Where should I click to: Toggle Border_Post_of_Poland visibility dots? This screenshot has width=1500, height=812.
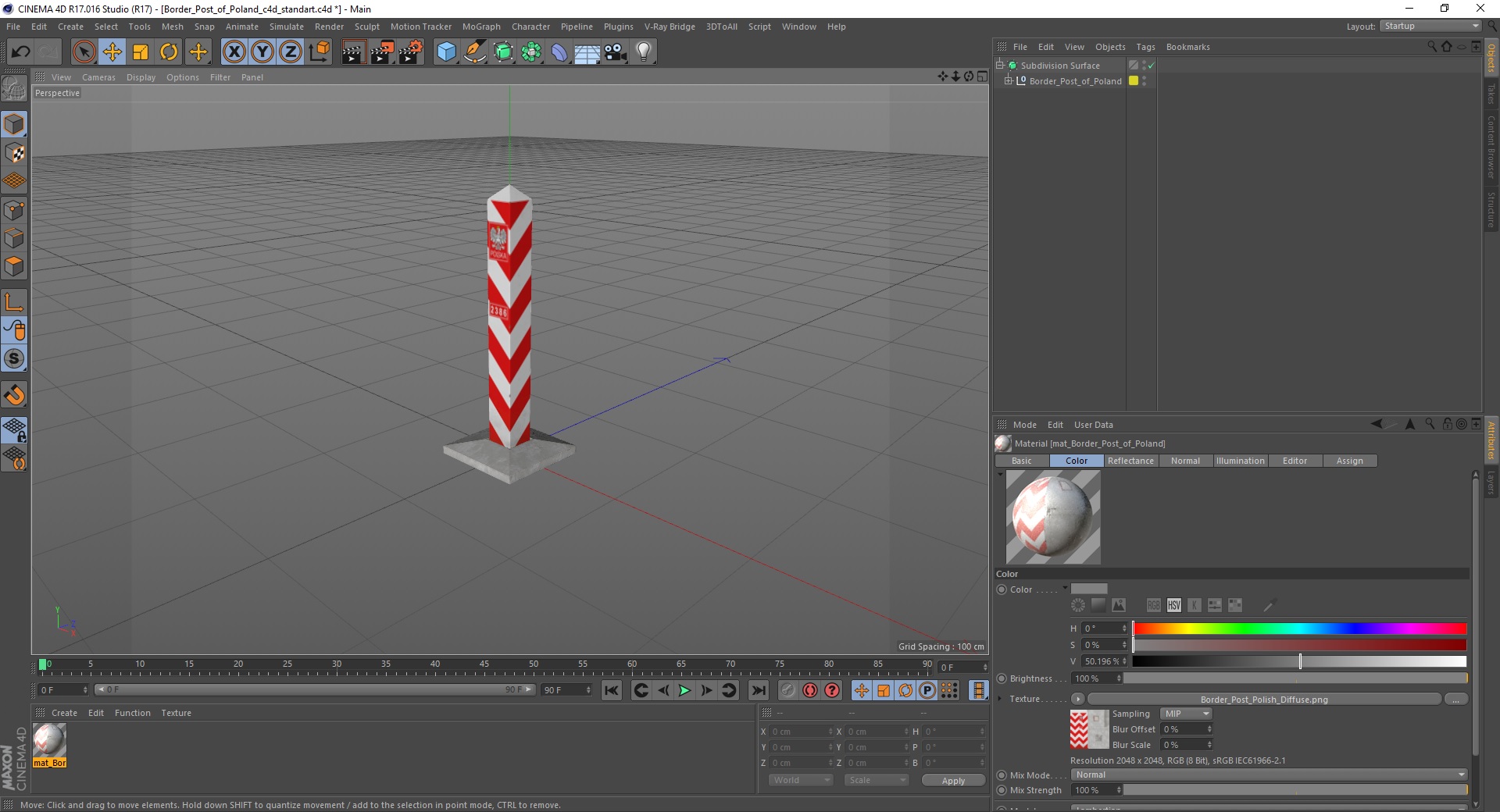1145,80
